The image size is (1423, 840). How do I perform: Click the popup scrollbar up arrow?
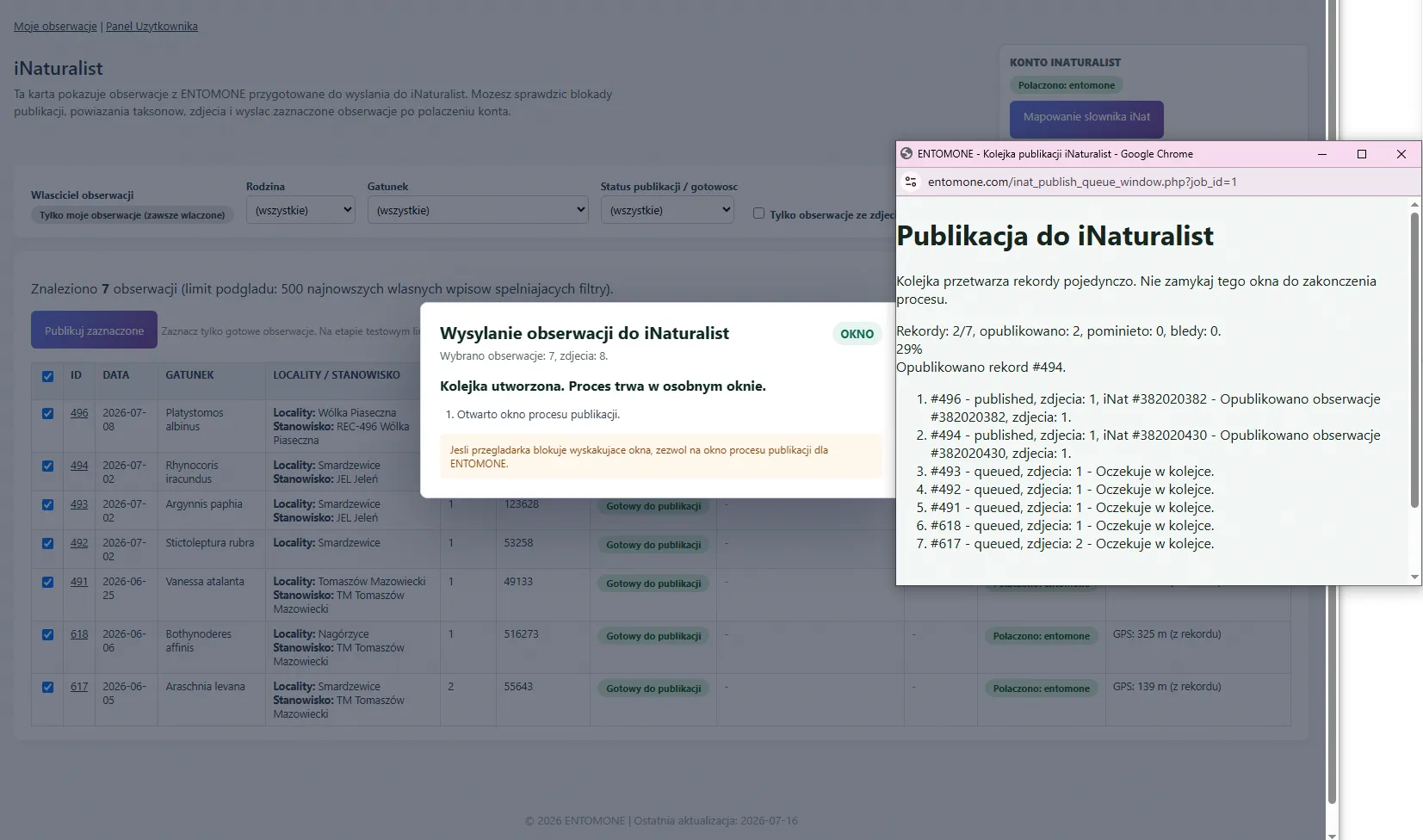(x=1415, y=204)
